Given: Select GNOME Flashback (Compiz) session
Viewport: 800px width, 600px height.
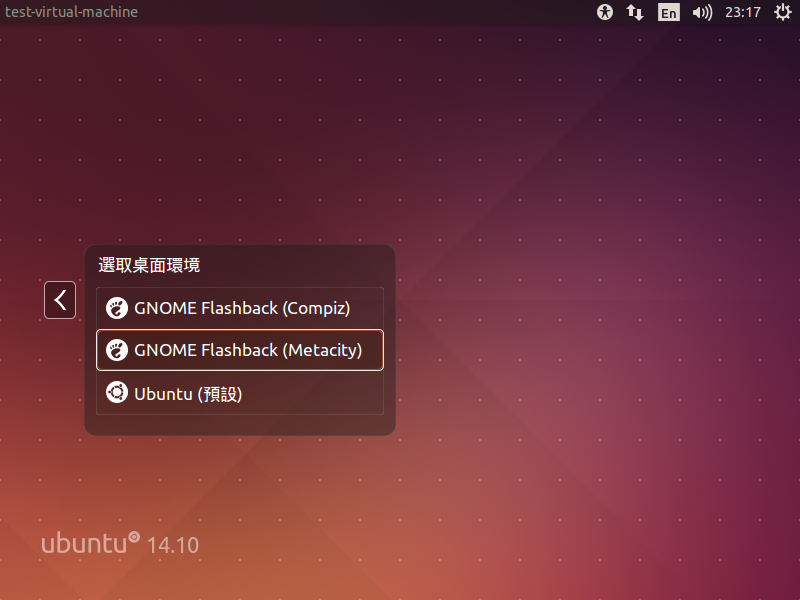Looking at the screenshot, I should 242,308.
